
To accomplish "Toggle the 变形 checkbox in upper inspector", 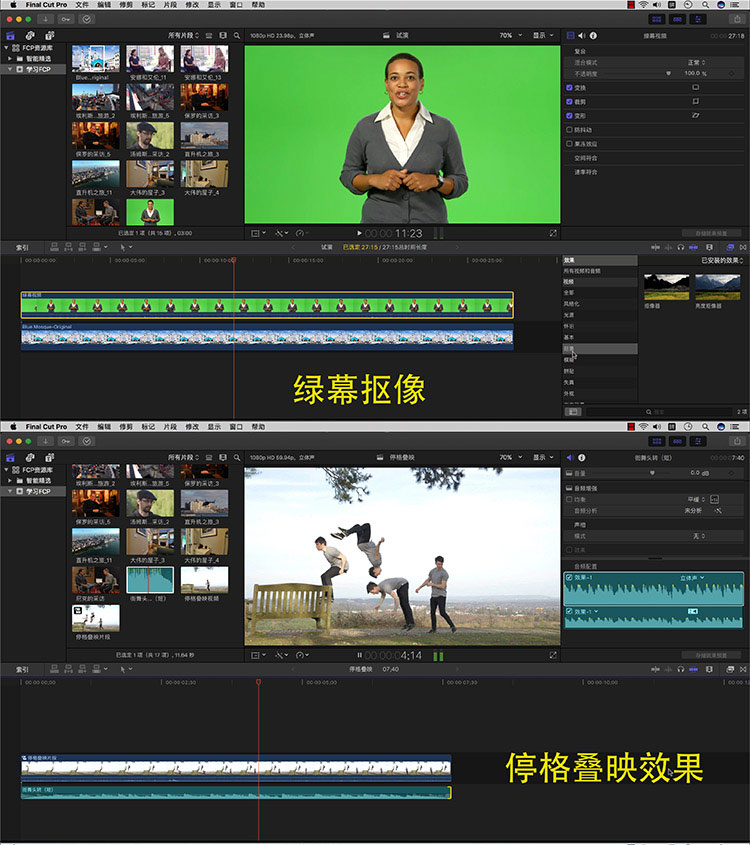I will click(570, 115).
